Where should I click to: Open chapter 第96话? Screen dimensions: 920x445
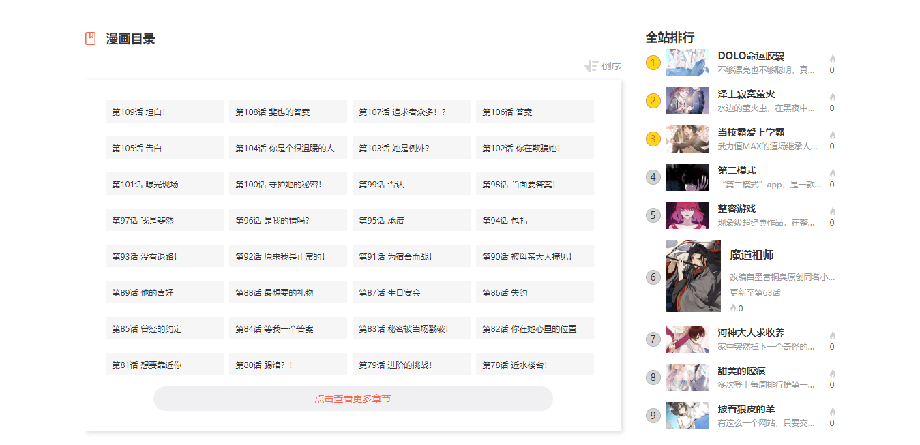[x=288, y=220]
